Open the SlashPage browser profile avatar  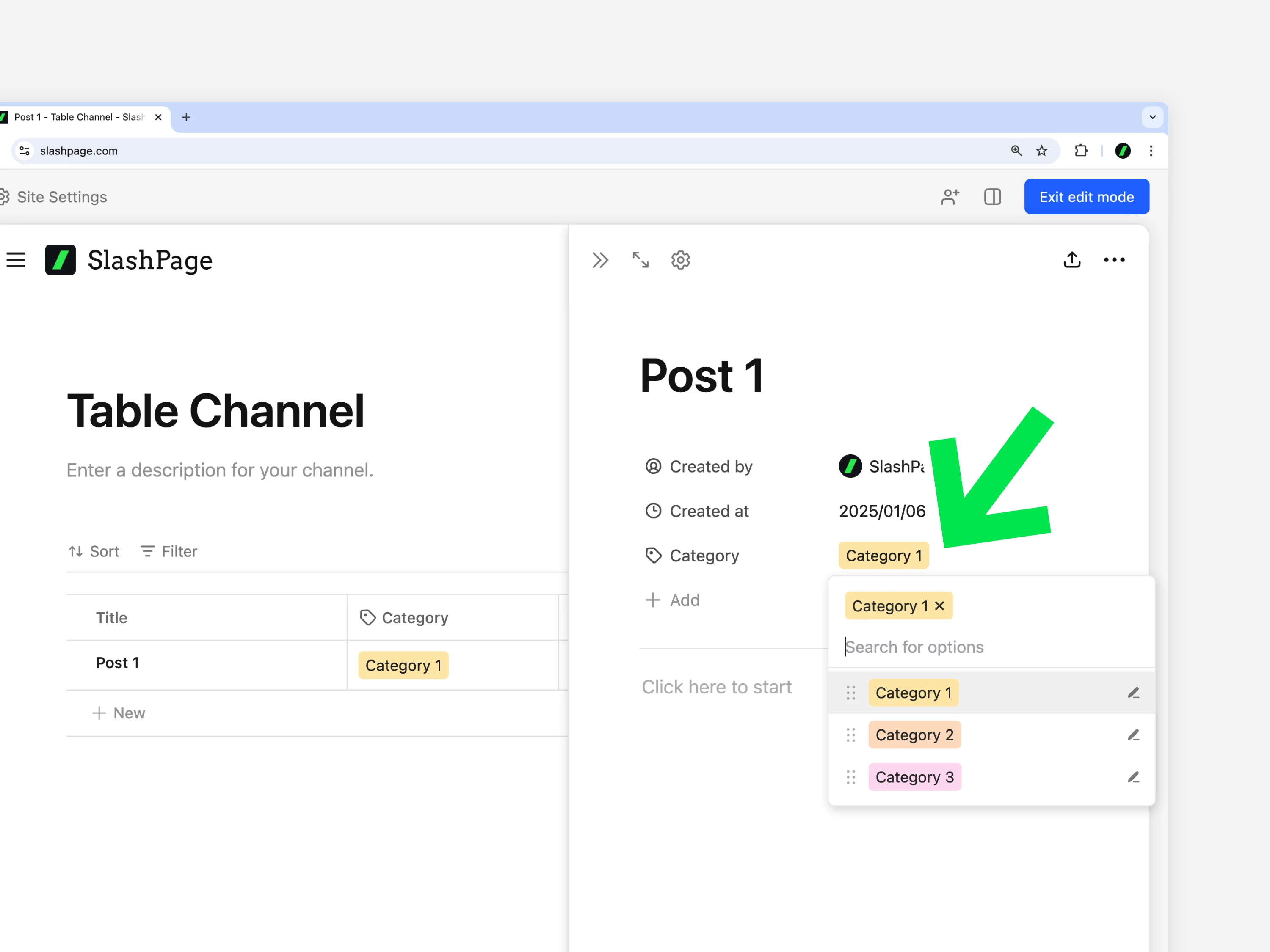[1122, 150]
